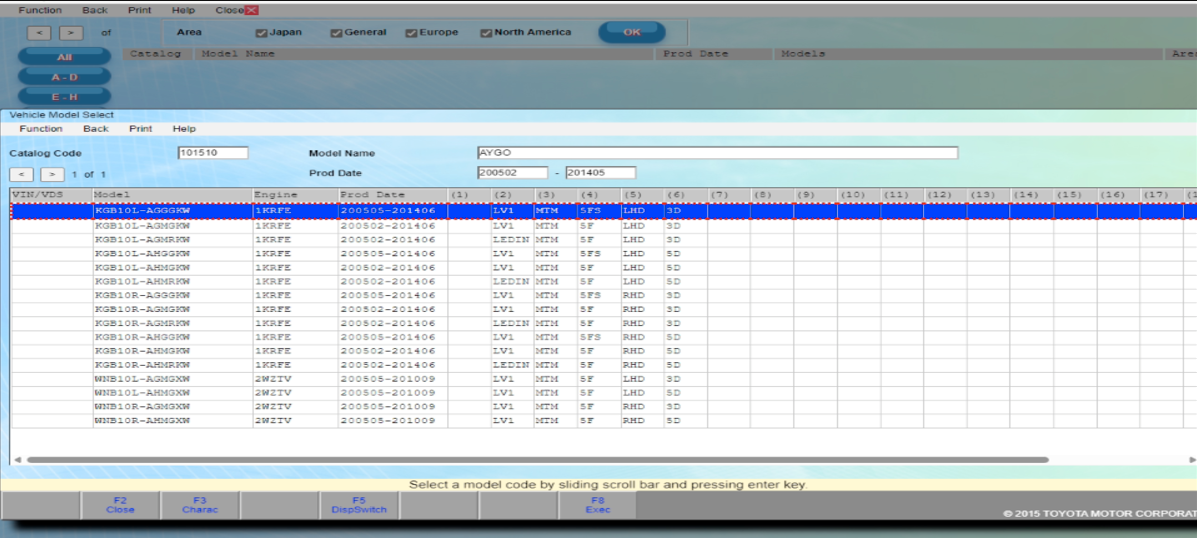Click the Model column header
This screenshot has width=1197, height=538.
pyautogui.click(x=173, y=195)
